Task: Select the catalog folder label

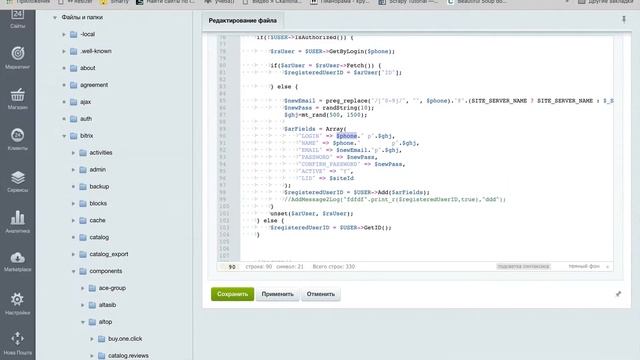Action: coord(99,237)
